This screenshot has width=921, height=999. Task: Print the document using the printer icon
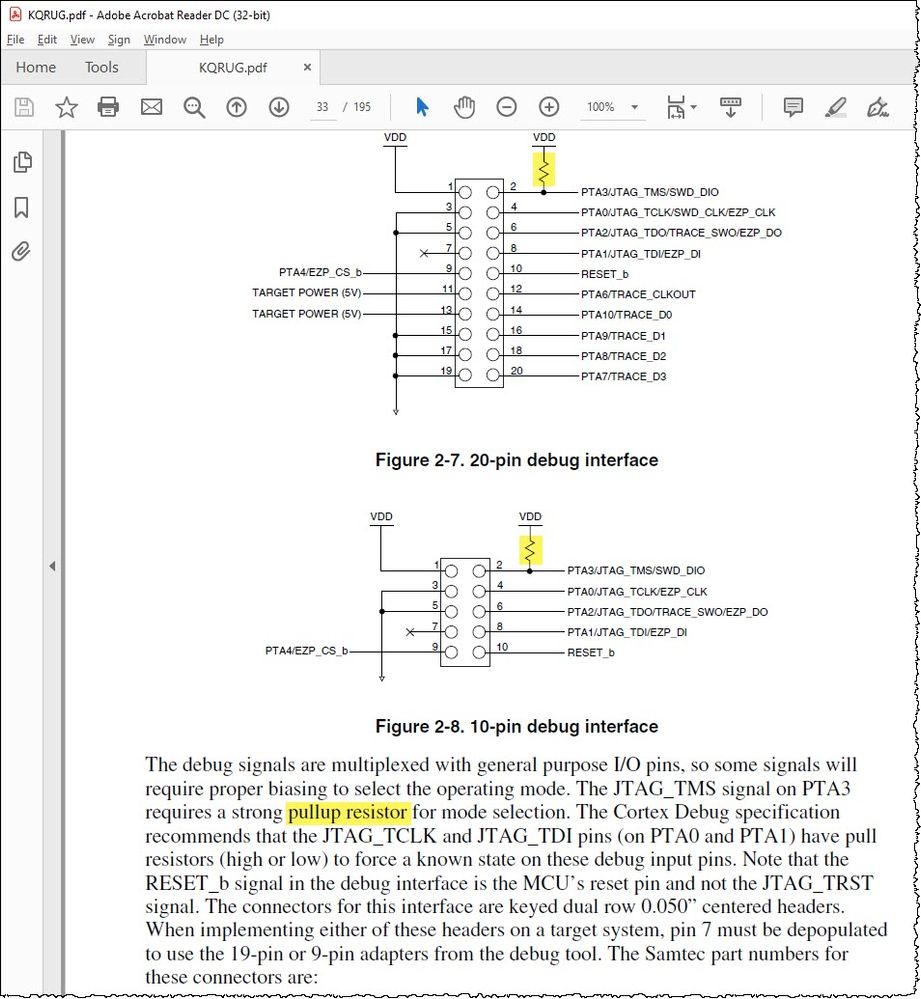107,107
